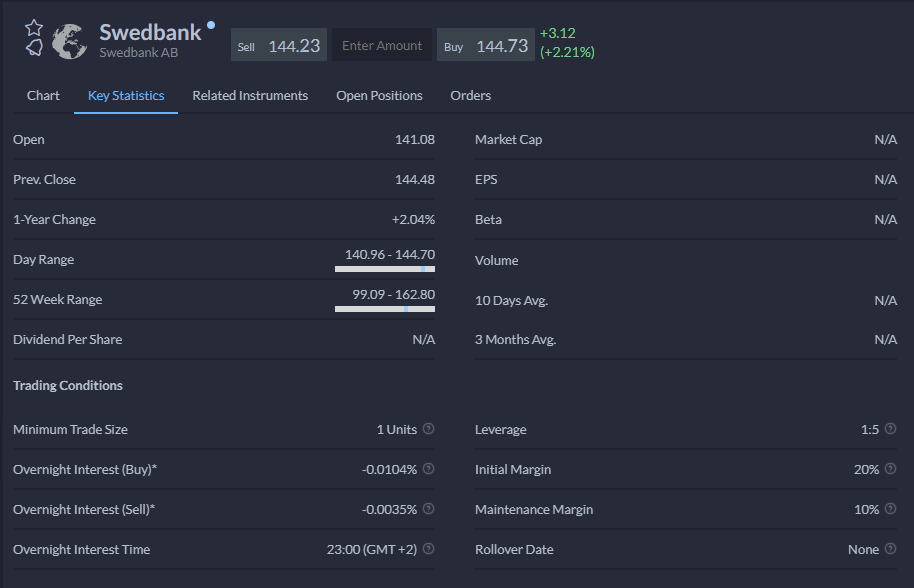Select the overnight sell rate -0.0035%
Image resolution: width=914 pixels, height=588 pixels.
(389, 509)
